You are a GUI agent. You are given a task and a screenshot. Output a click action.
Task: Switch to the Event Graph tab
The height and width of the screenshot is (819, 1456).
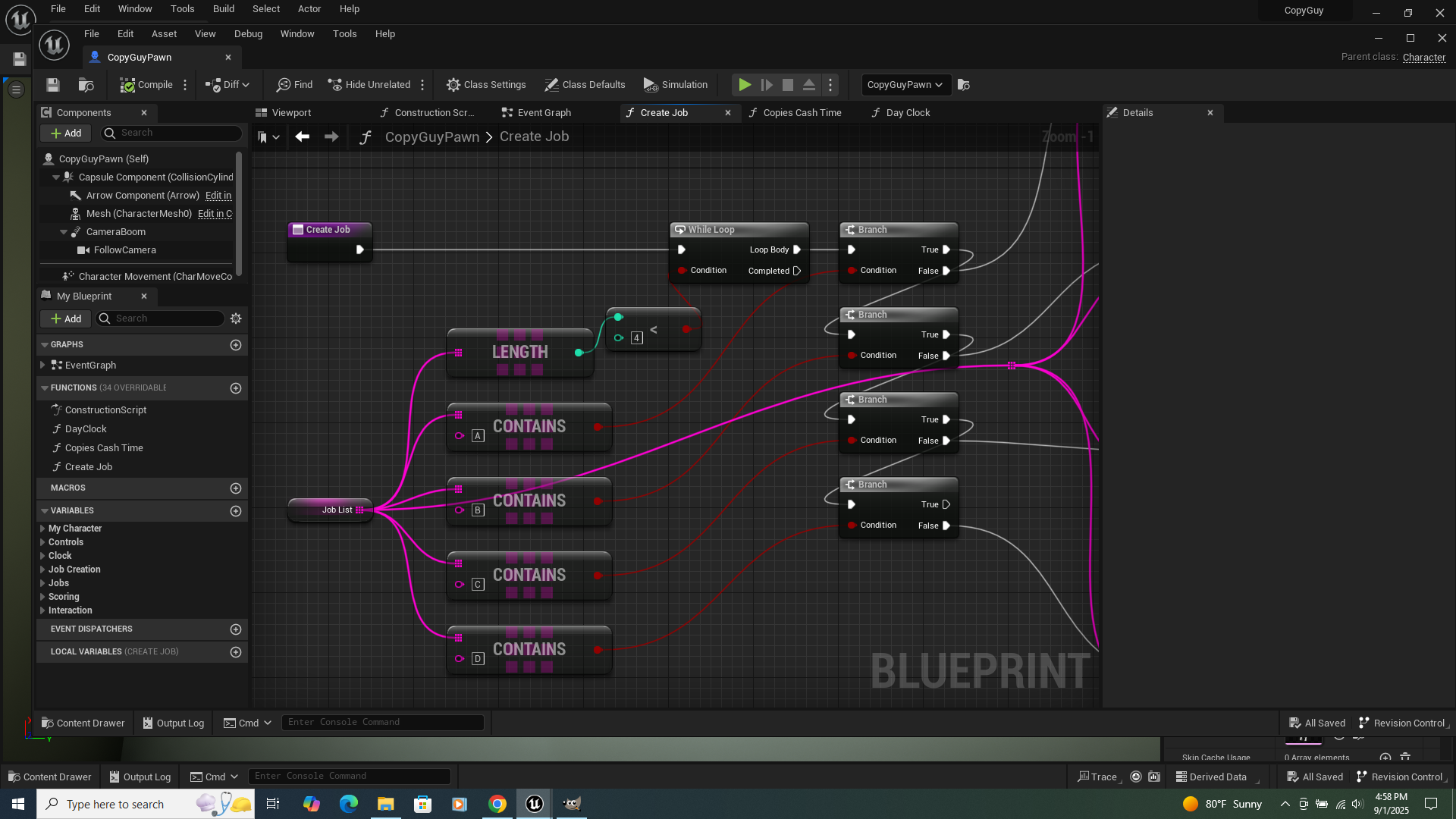point(543,113)
